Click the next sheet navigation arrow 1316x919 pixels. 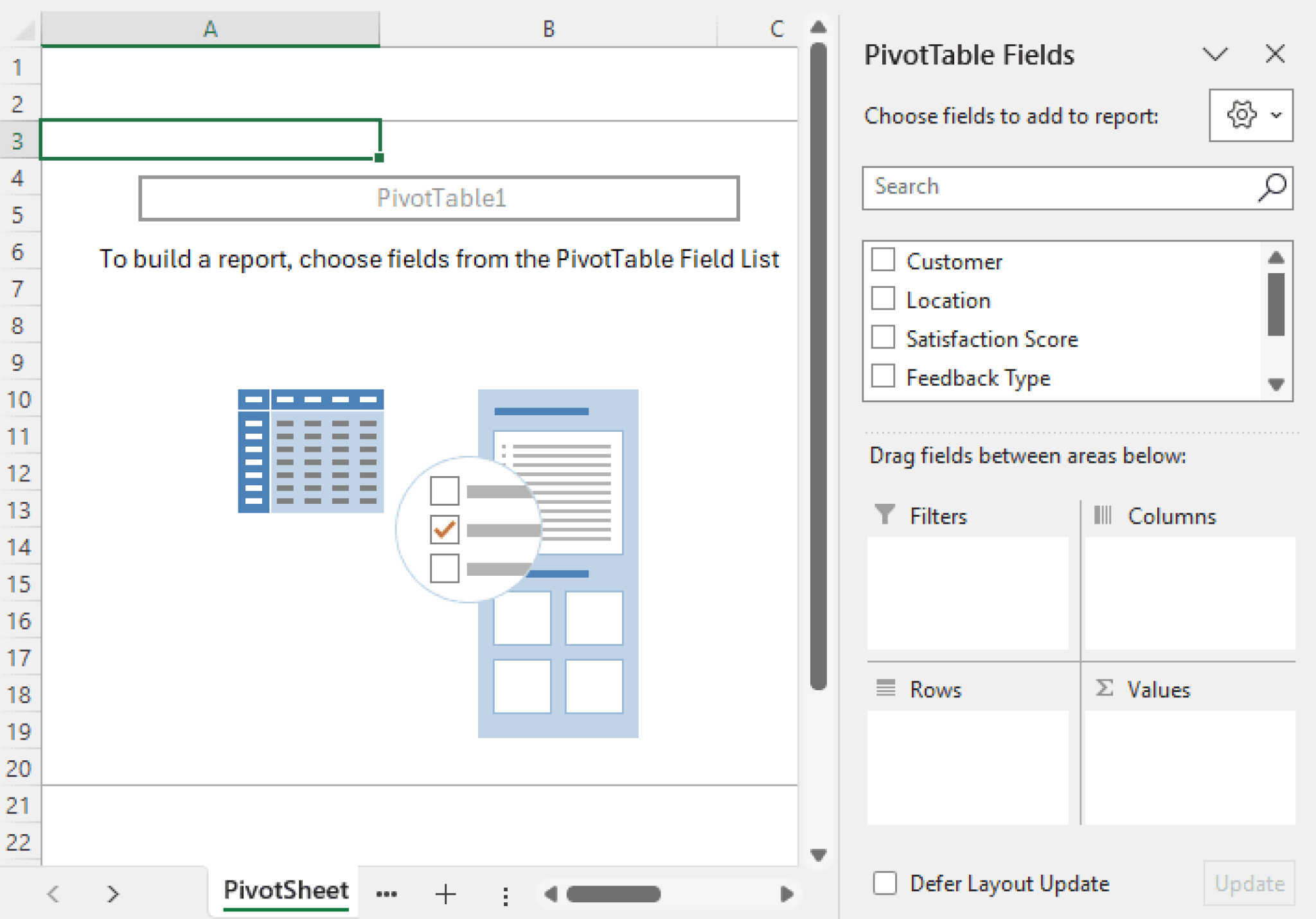coord(113,894)
